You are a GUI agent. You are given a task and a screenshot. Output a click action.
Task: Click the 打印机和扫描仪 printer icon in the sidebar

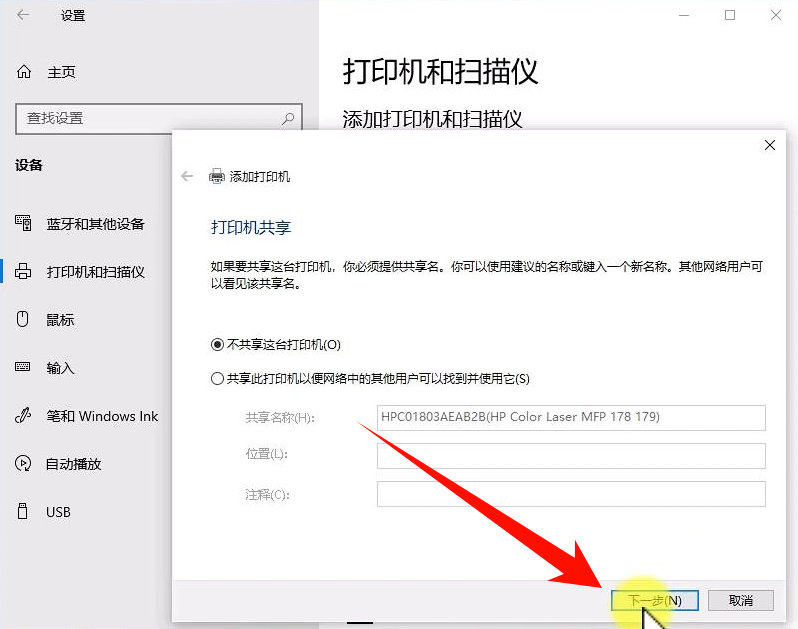point(23,271)
